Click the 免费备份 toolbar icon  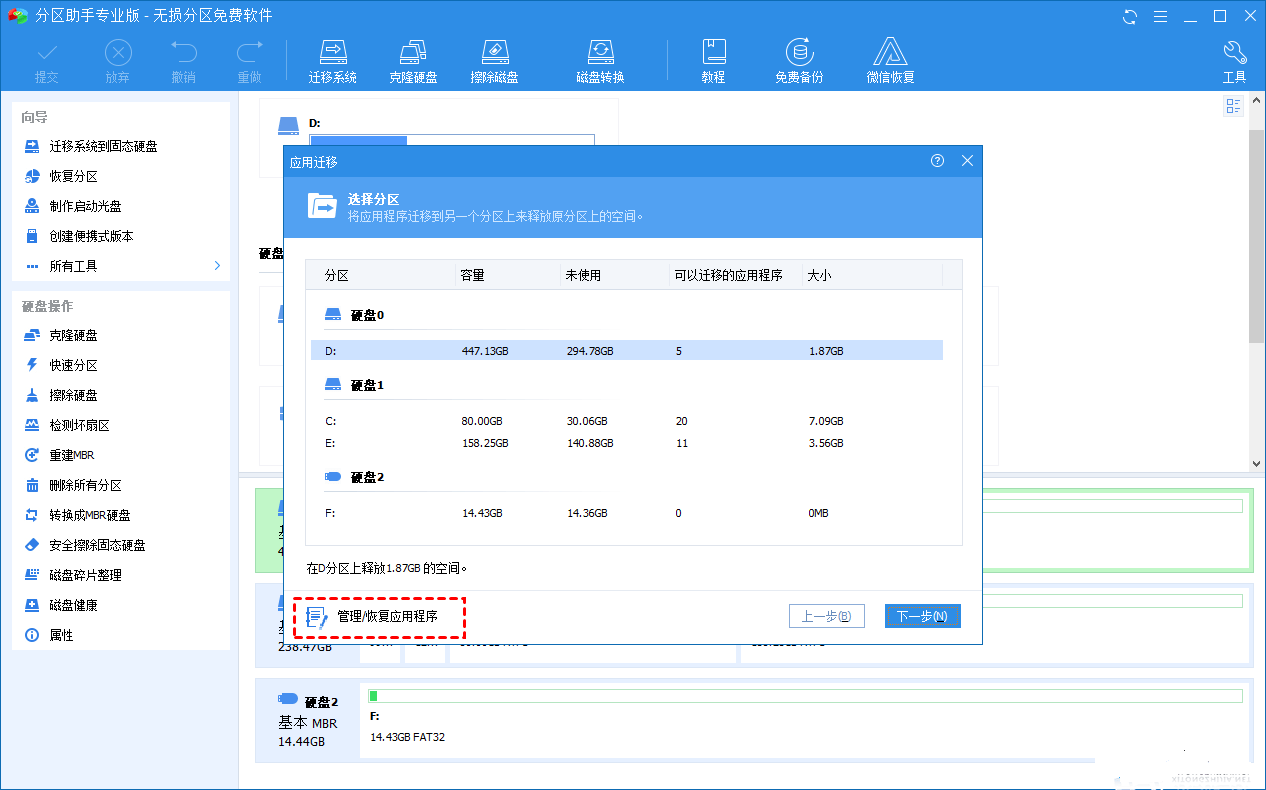[798, 58]
